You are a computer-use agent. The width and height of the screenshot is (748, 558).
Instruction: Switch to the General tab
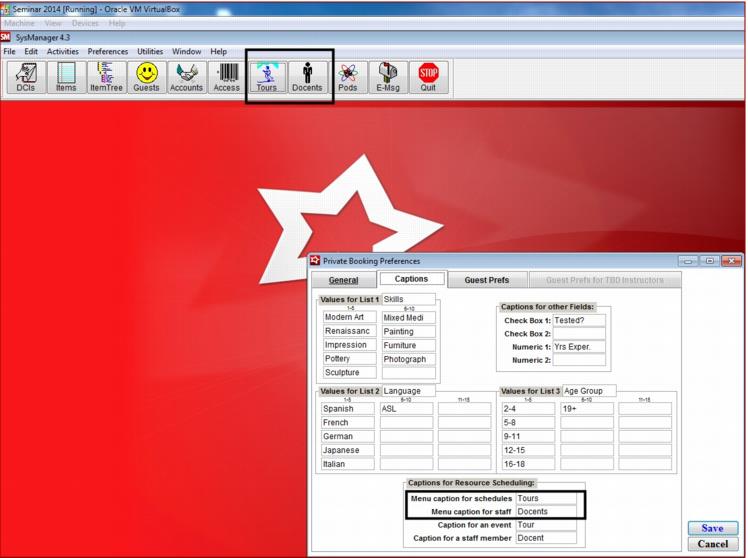343,280
